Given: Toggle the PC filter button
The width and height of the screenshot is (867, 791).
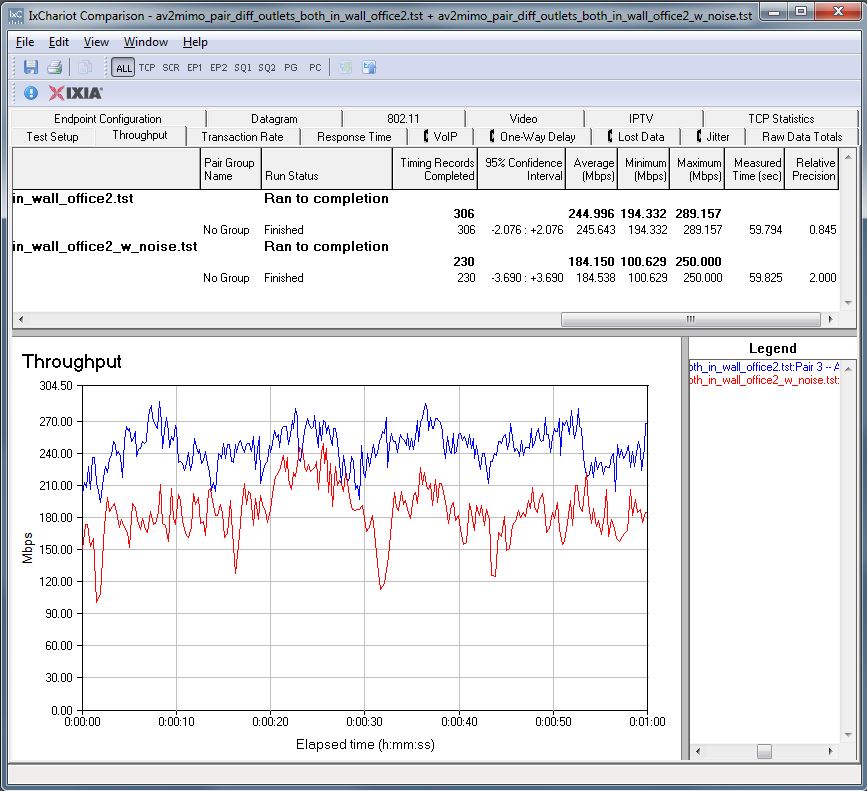Looking at the screenshot, I should (x=315, y=67).
